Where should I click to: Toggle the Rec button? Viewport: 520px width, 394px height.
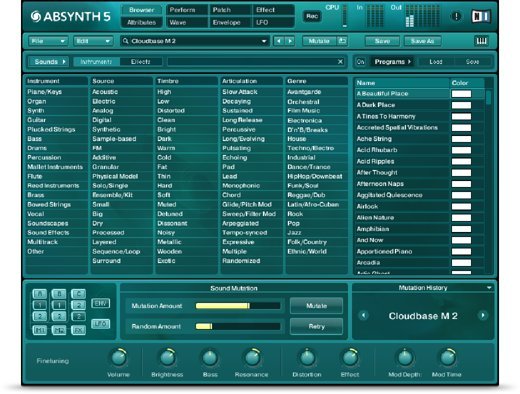coord(312,16)
